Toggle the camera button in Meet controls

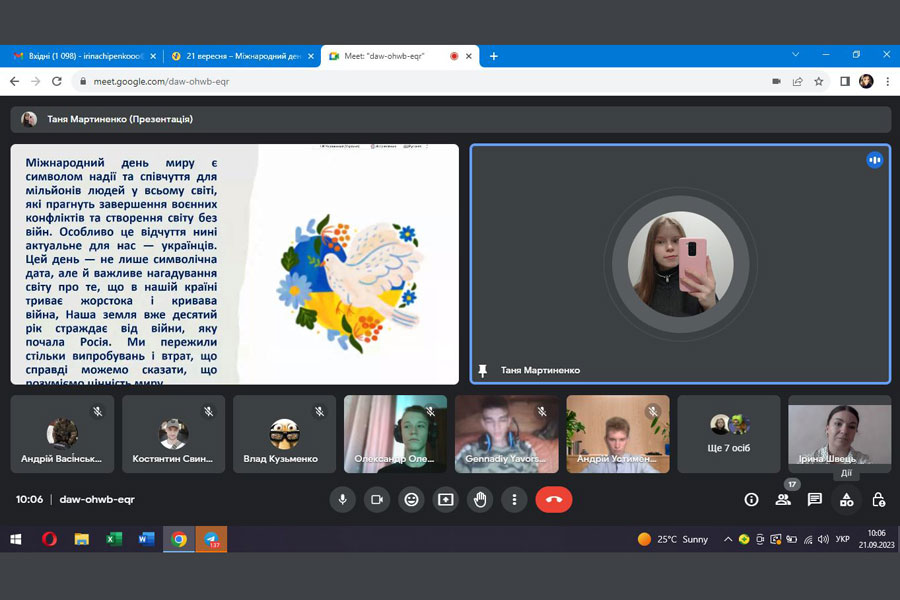[x=377, y=500]
